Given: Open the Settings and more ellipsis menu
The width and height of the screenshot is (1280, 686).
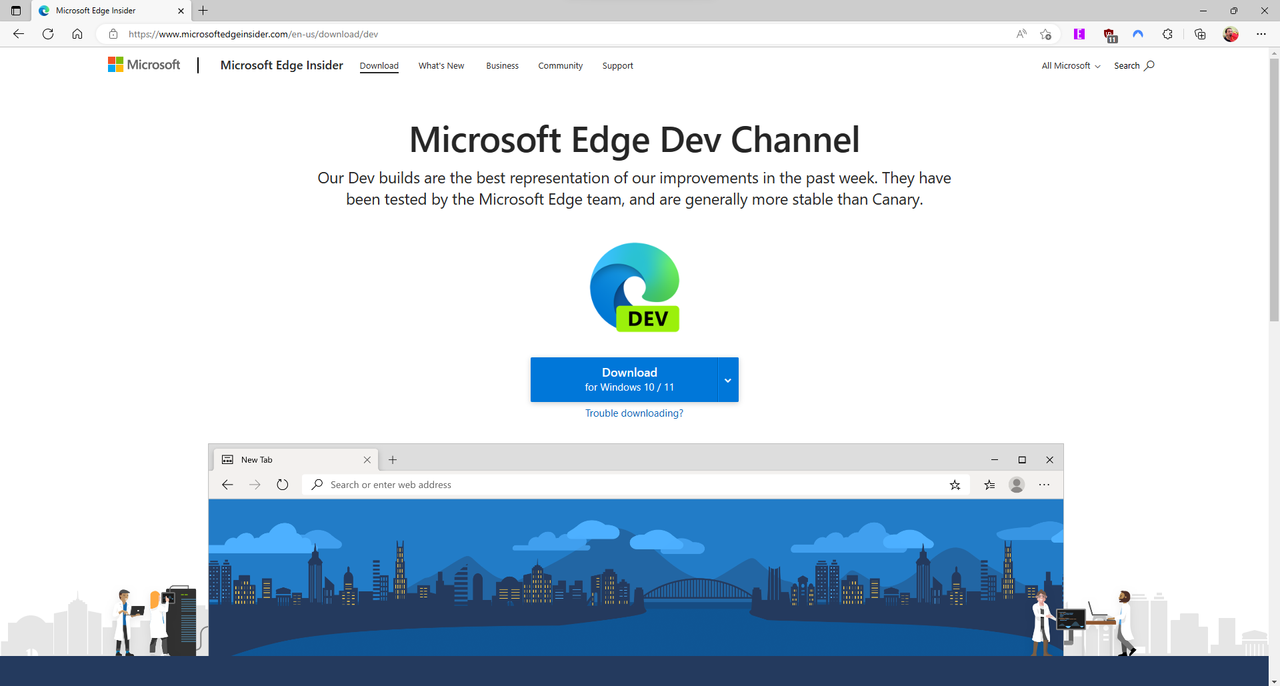Looking at the screenshot, I should click(1260, 34).
